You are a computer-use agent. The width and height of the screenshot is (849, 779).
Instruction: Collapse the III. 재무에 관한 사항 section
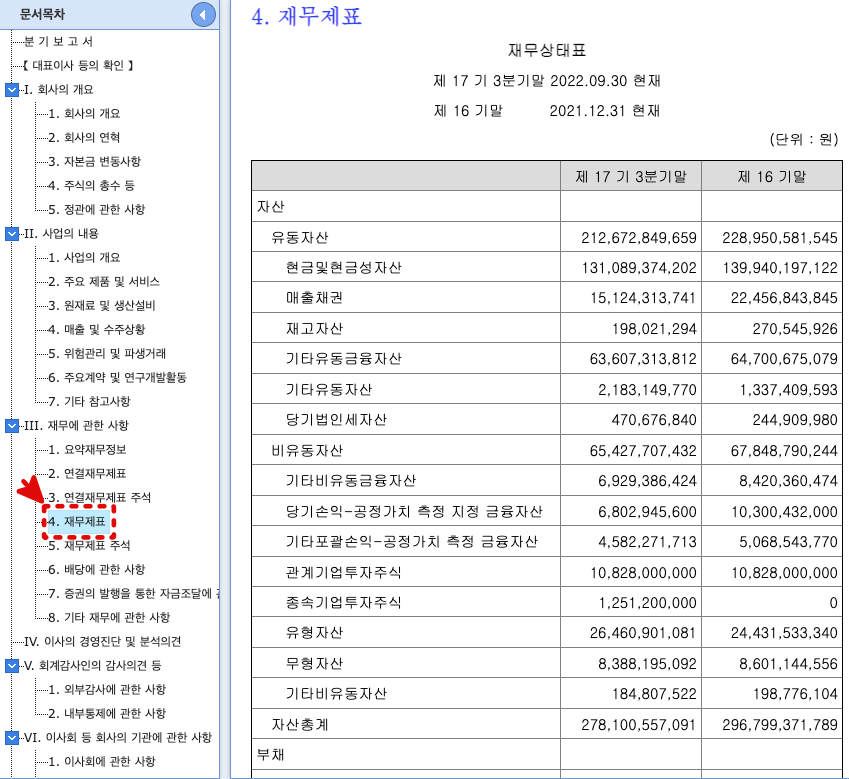[x=12, y=426]
